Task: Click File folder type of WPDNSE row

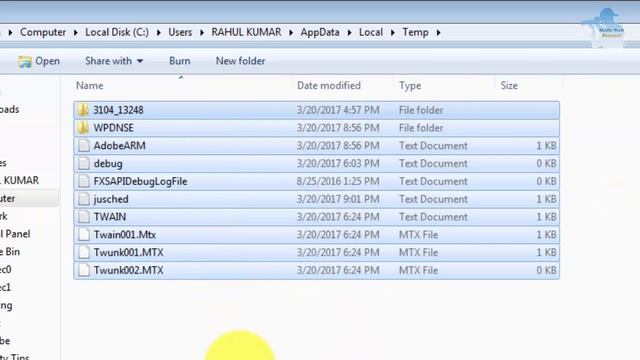Action: point(421,128)
